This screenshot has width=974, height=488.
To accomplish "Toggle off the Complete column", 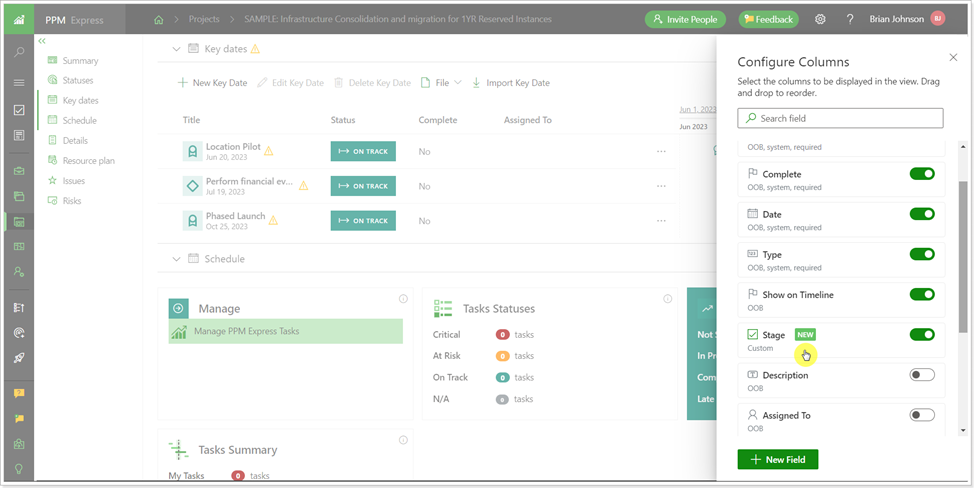I will tap(922, 174).
